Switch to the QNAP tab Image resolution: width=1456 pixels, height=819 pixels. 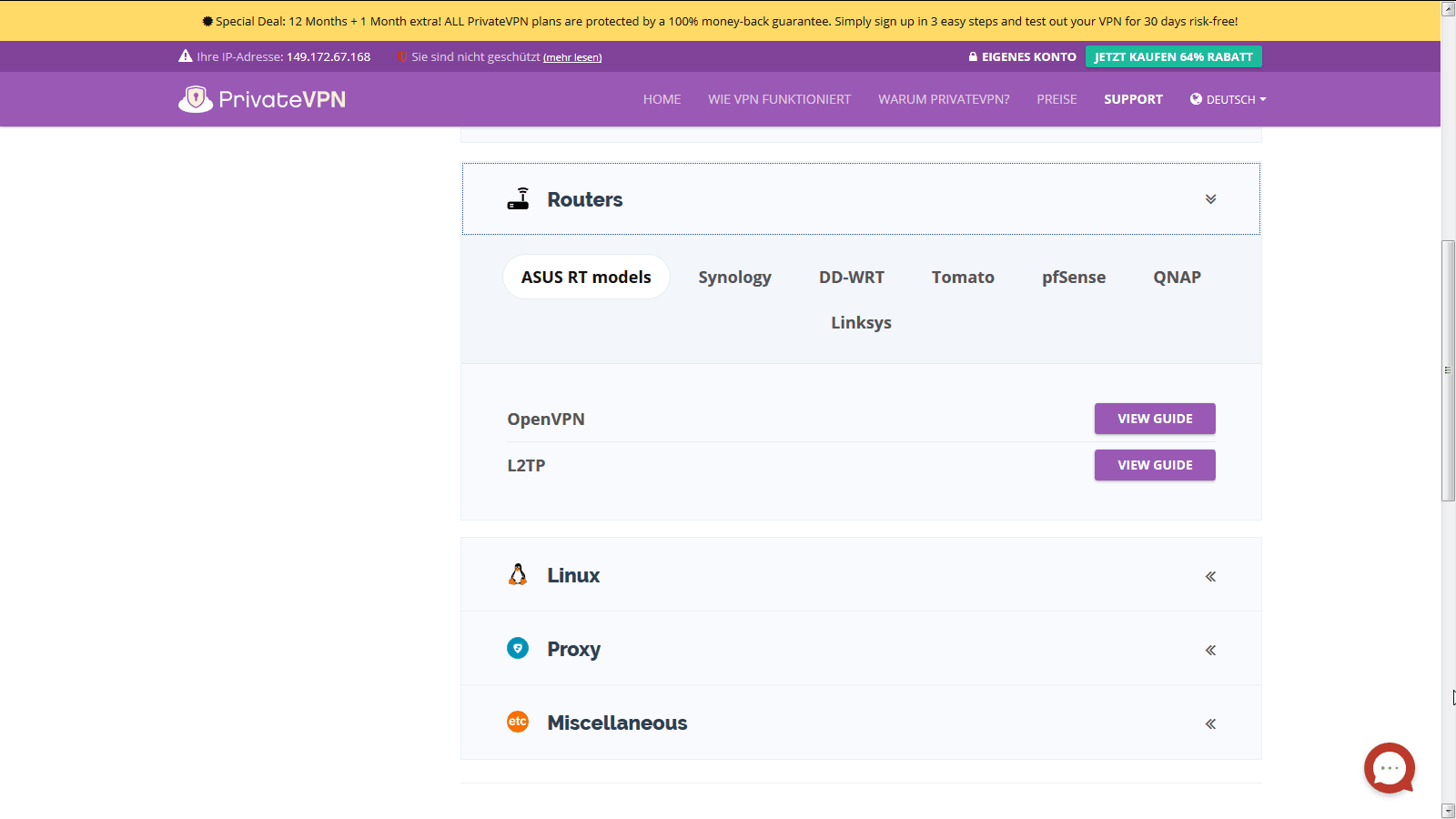(1177, 277)
